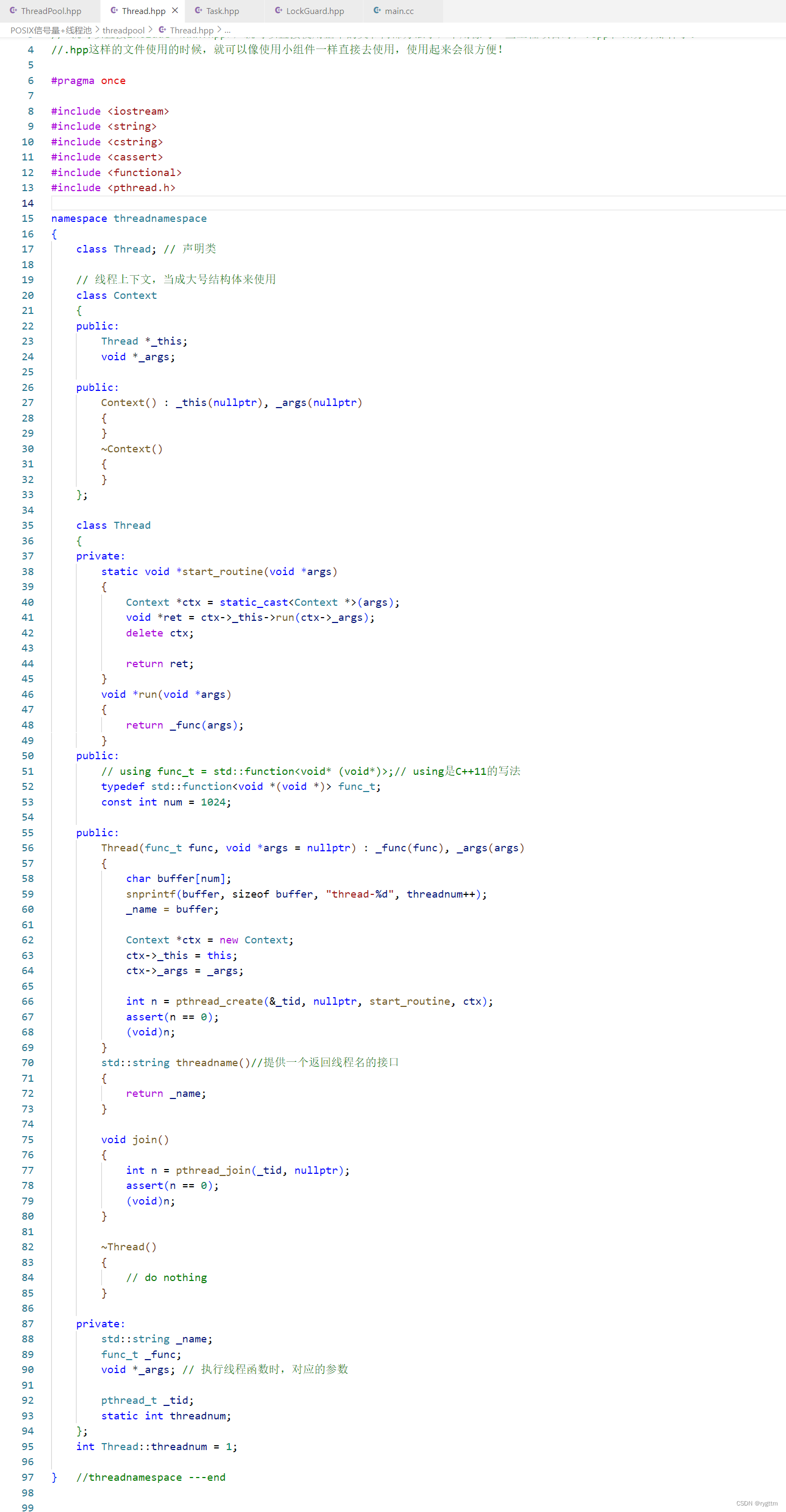The image size is (786, 1512).
Task: Click the C++ file icon on ThreadPool.hpp tab
Action: point(13,11)
